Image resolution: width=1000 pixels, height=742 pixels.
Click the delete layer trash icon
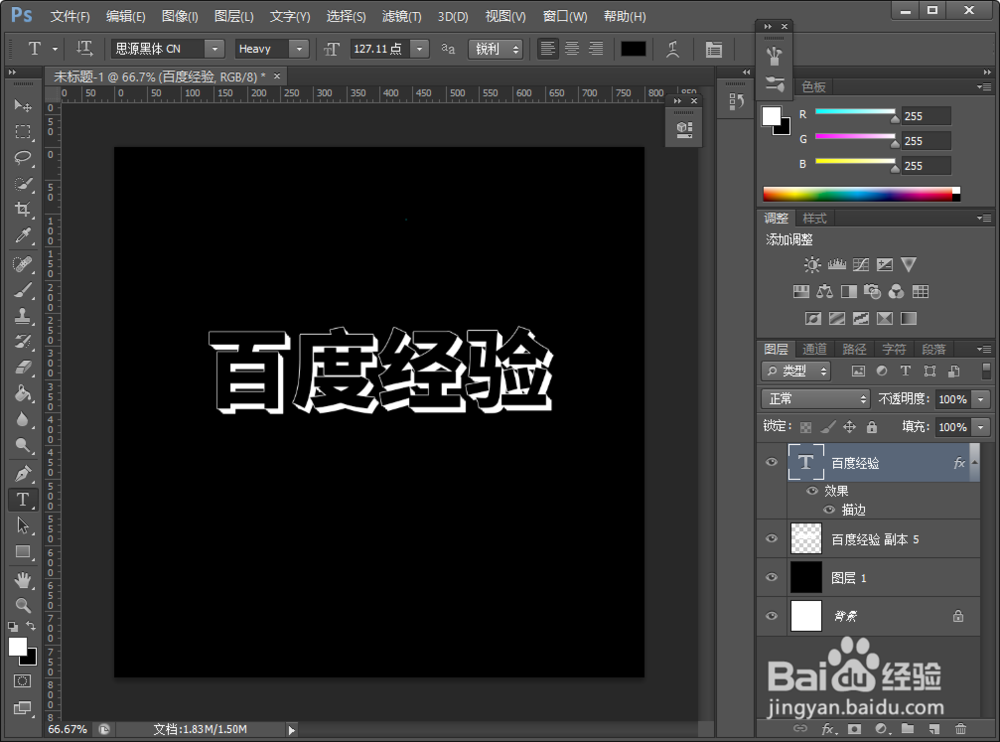coord(960,729)
